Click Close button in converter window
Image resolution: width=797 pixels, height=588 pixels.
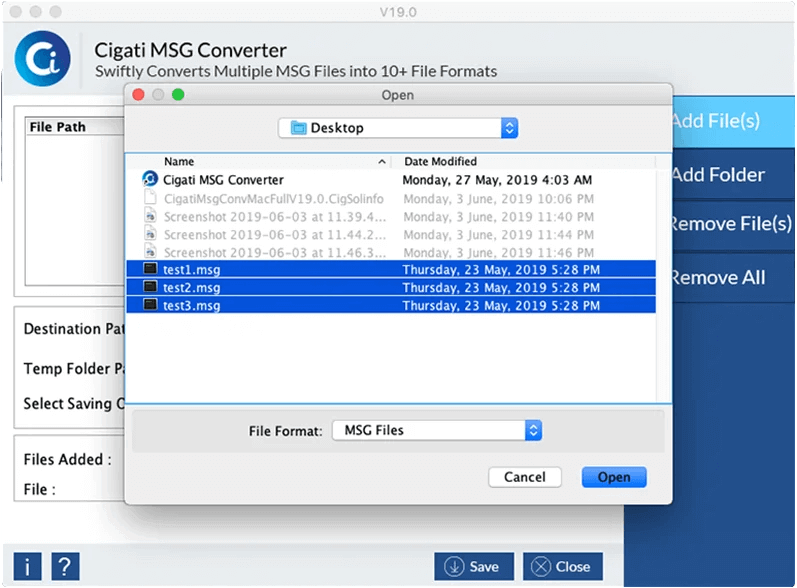pos(563,566)
